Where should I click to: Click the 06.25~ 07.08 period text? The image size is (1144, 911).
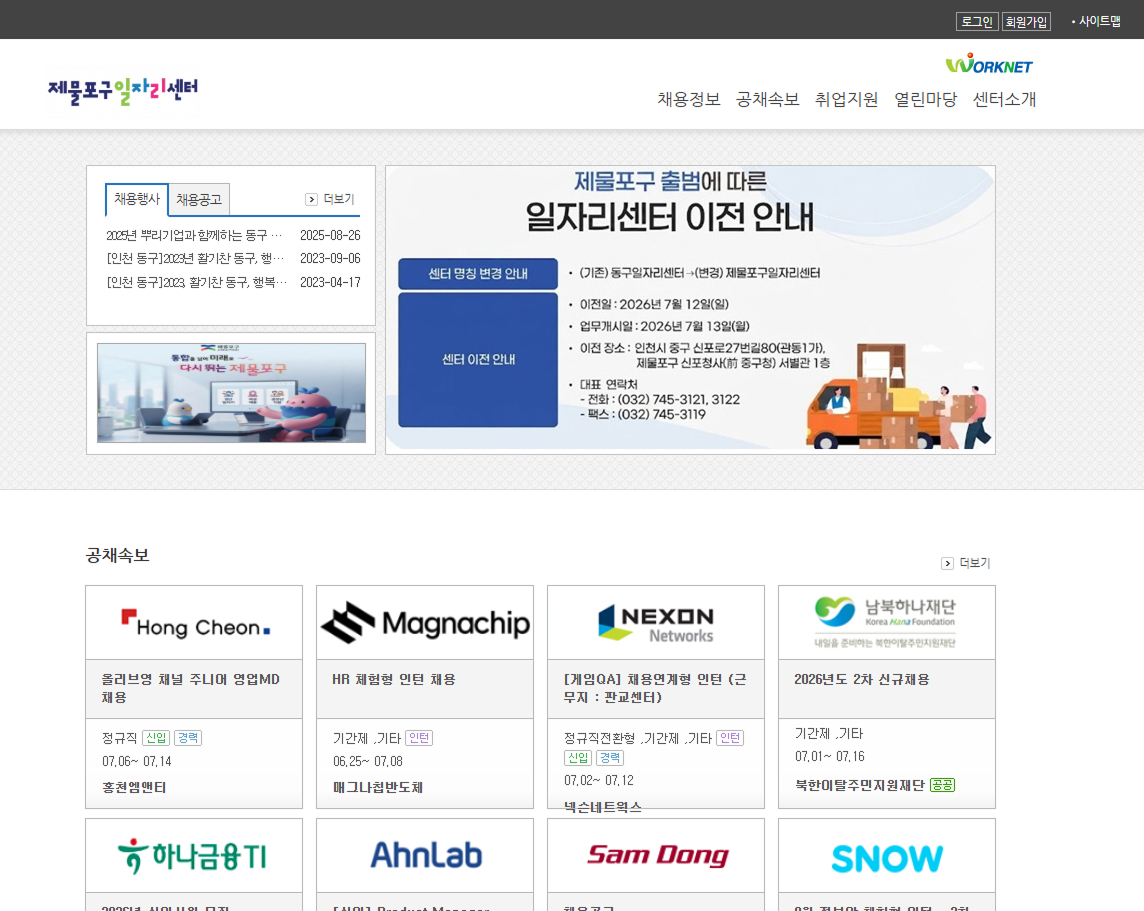(368, 761)
